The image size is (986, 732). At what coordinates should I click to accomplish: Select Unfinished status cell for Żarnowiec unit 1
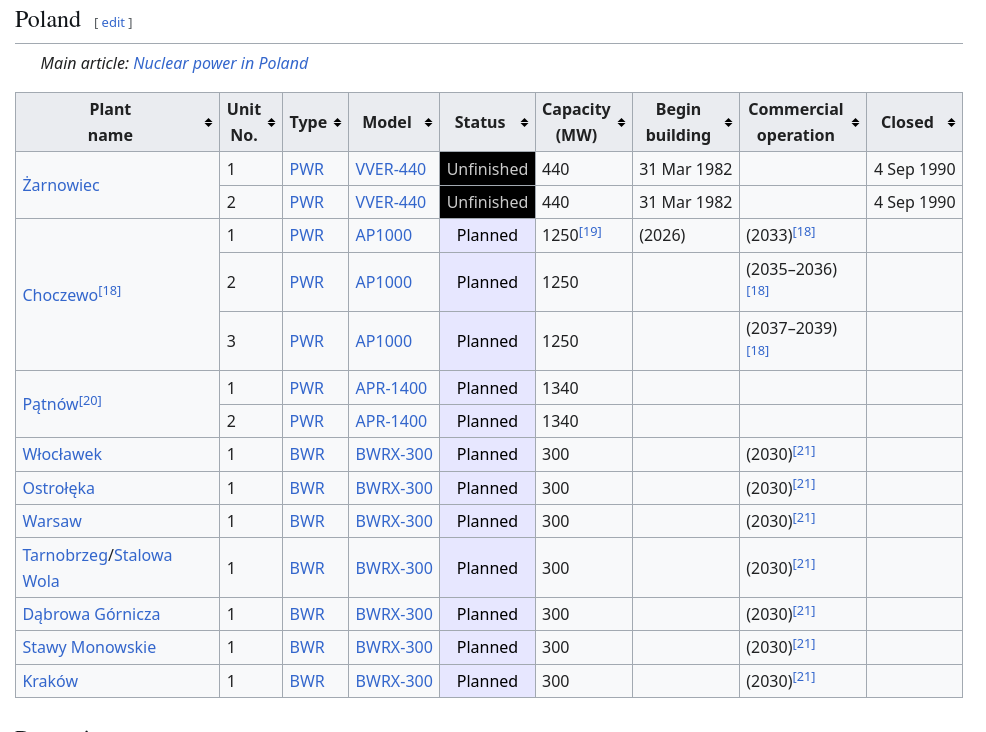pyautogui.click(x=487, y=169)
